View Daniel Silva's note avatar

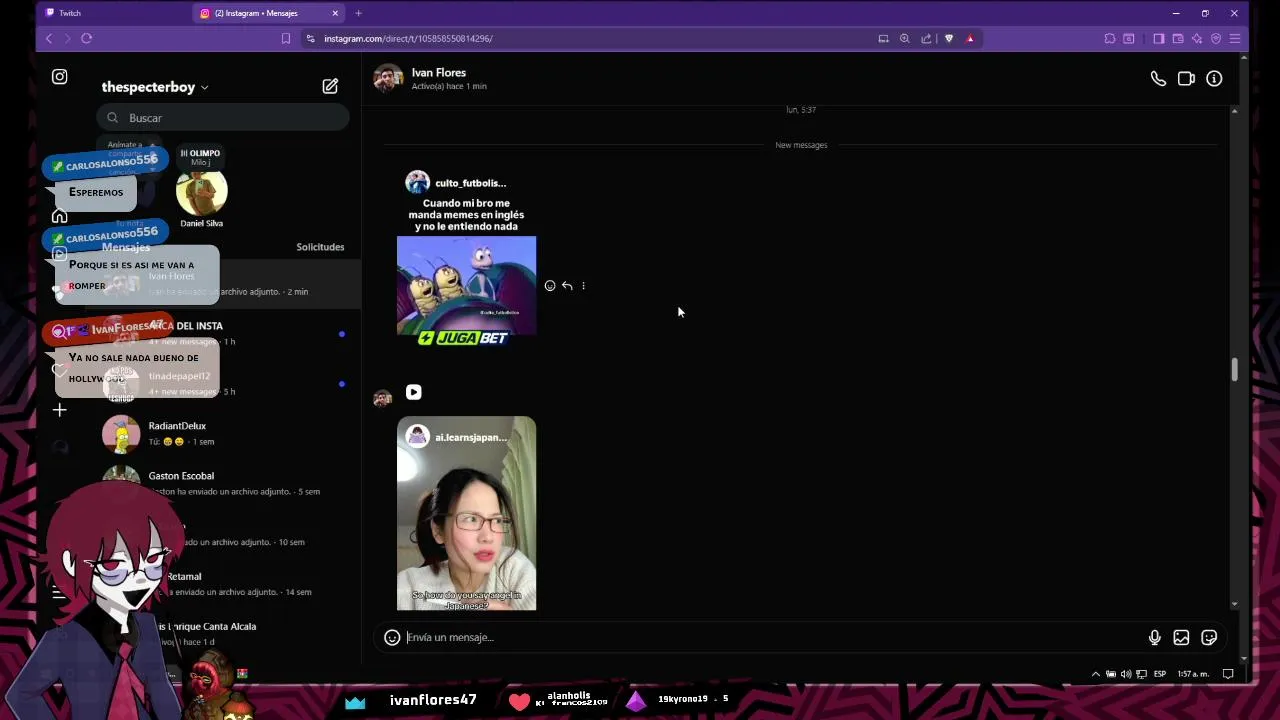click(202, 191)
